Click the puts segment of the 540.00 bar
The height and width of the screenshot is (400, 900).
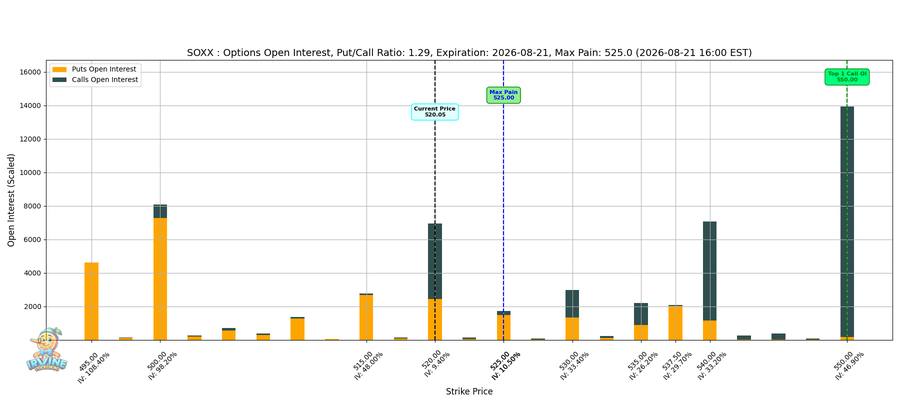coord(710,330)
